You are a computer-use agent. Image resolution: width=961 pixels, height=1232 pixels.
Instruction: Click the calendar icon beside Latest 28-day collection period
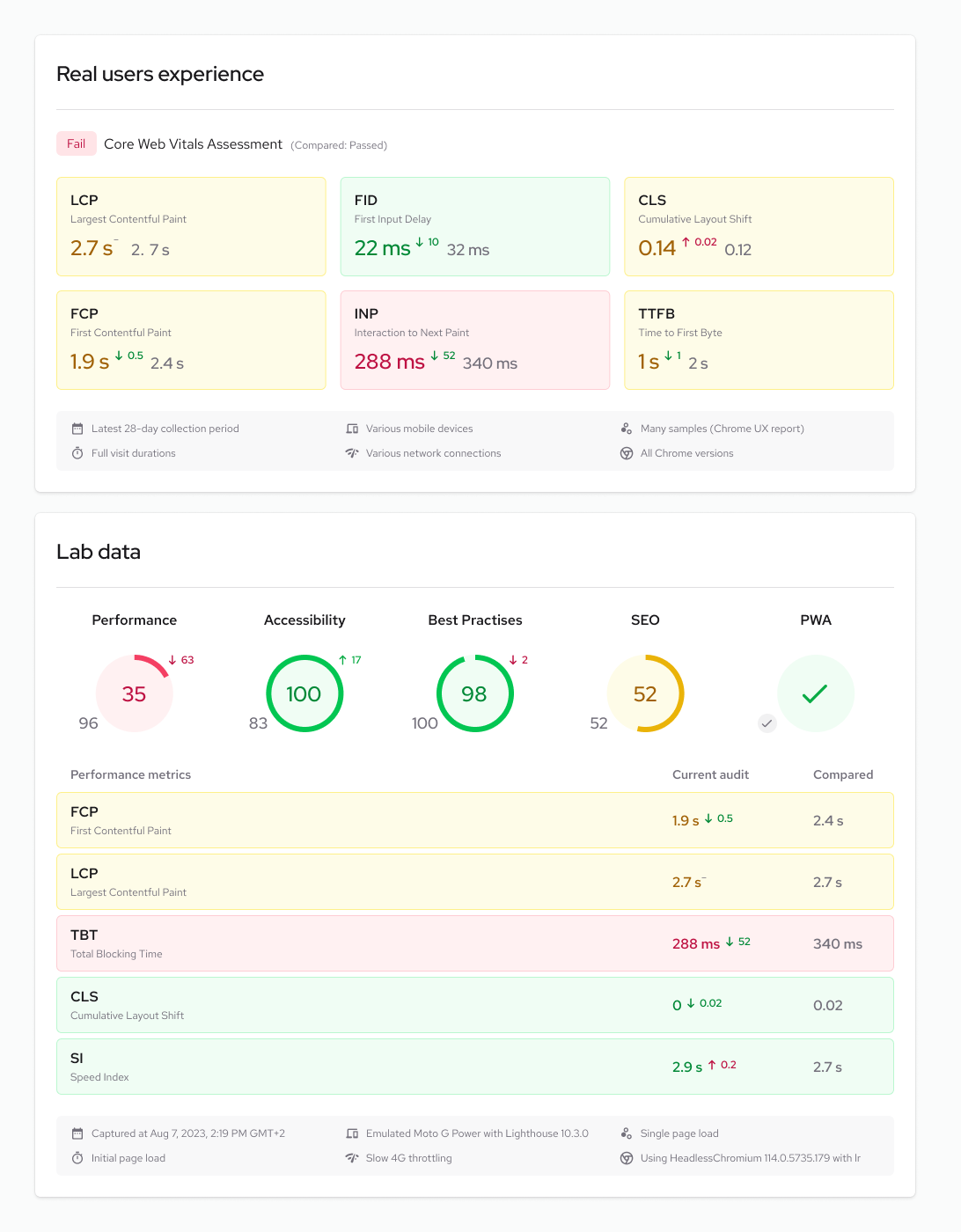point(78,429)
